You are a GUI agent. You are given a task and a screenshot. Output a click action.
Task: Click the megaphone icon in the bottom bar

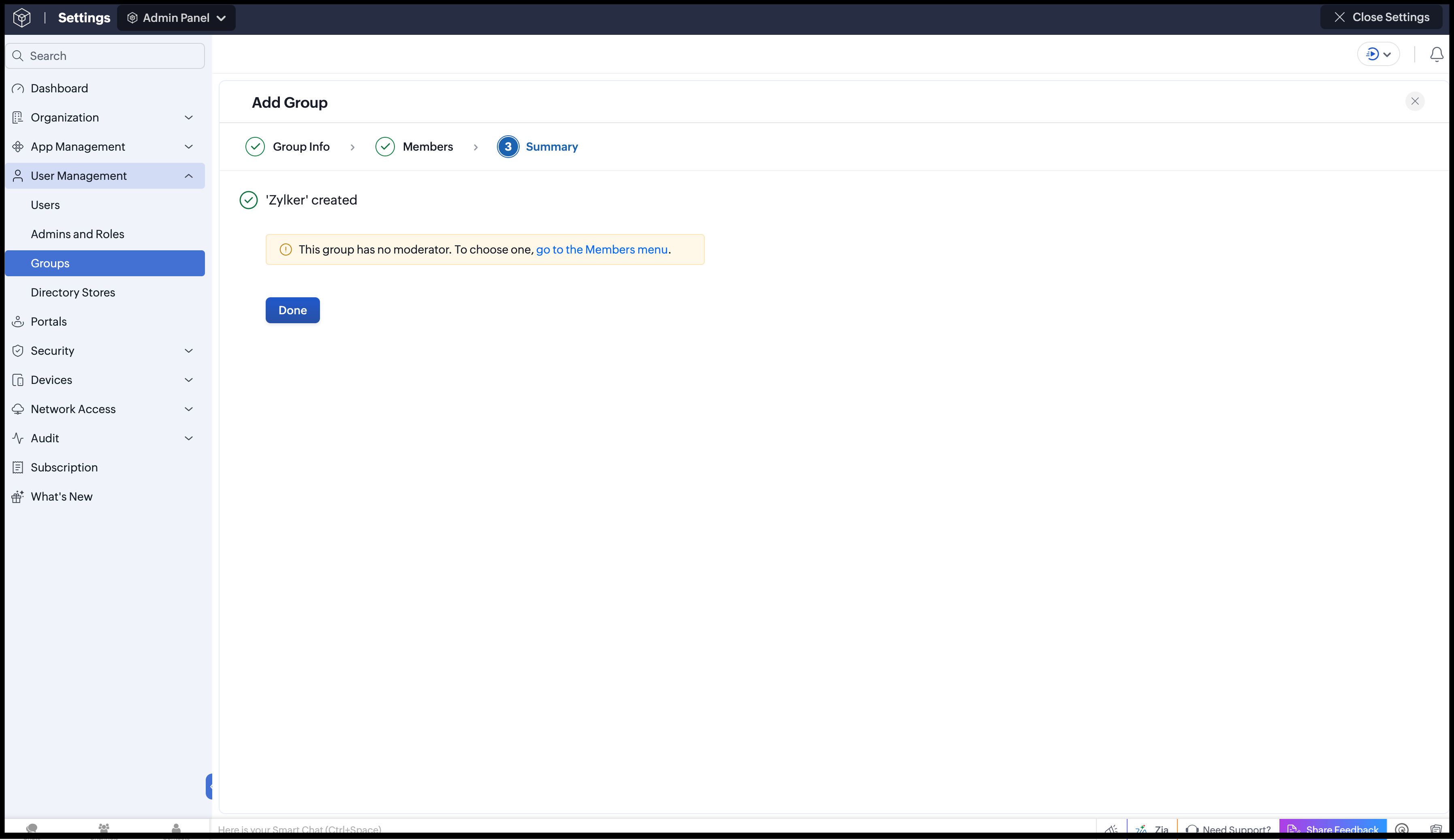pyautogui.click(x=1111, y=829)
